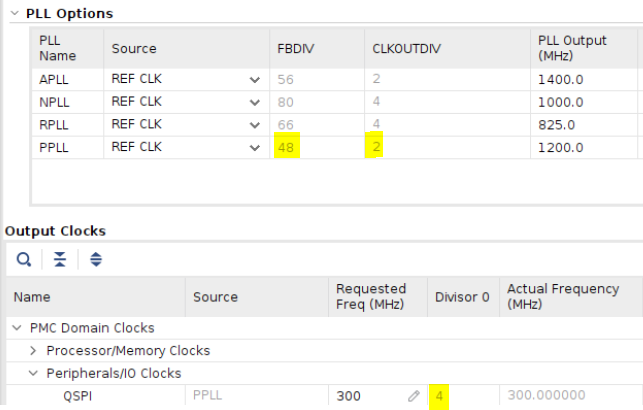Click the expand all icon
The image size is (643, 410).
pyautogui.click(x=96, y=260)
